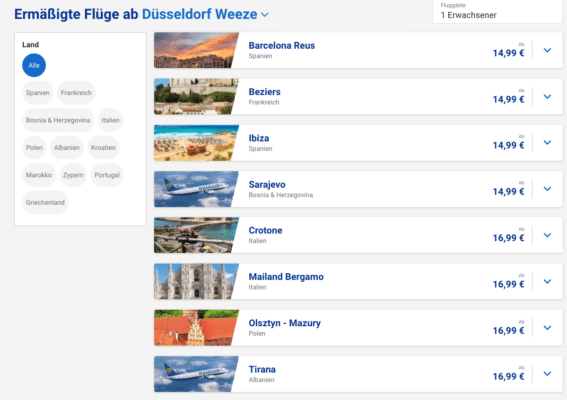Screen dimensions: 567x400
Task: Filter flights by Italien
Action: [110, 120]
